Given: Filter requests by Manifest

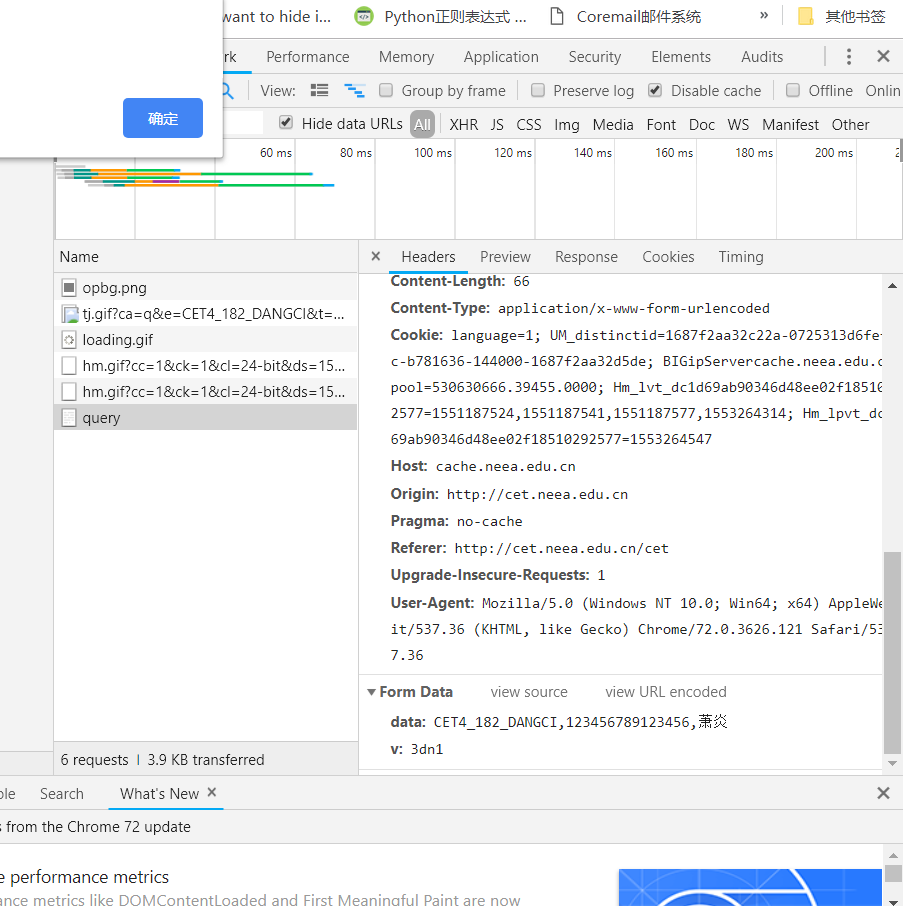Looking at the screenshot, I should tap(790, 124).
